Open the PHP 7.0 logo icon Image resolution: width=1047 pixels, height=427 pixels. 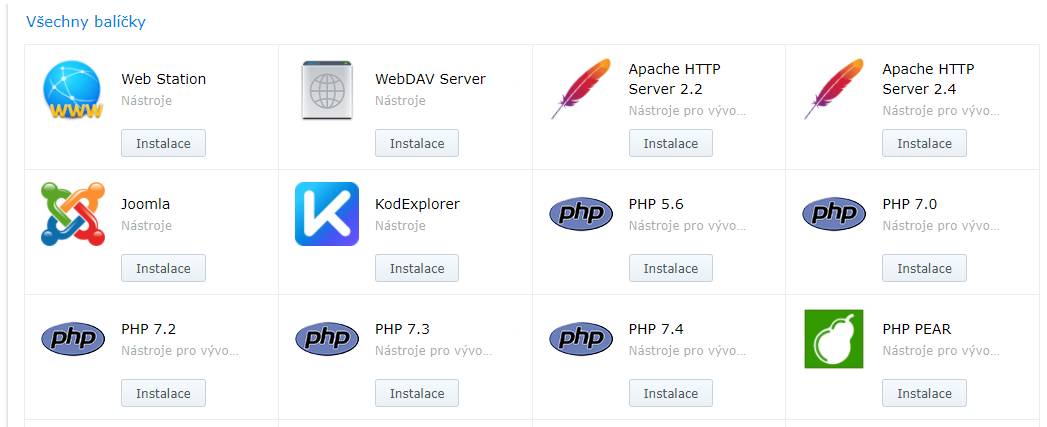point(834,214)
